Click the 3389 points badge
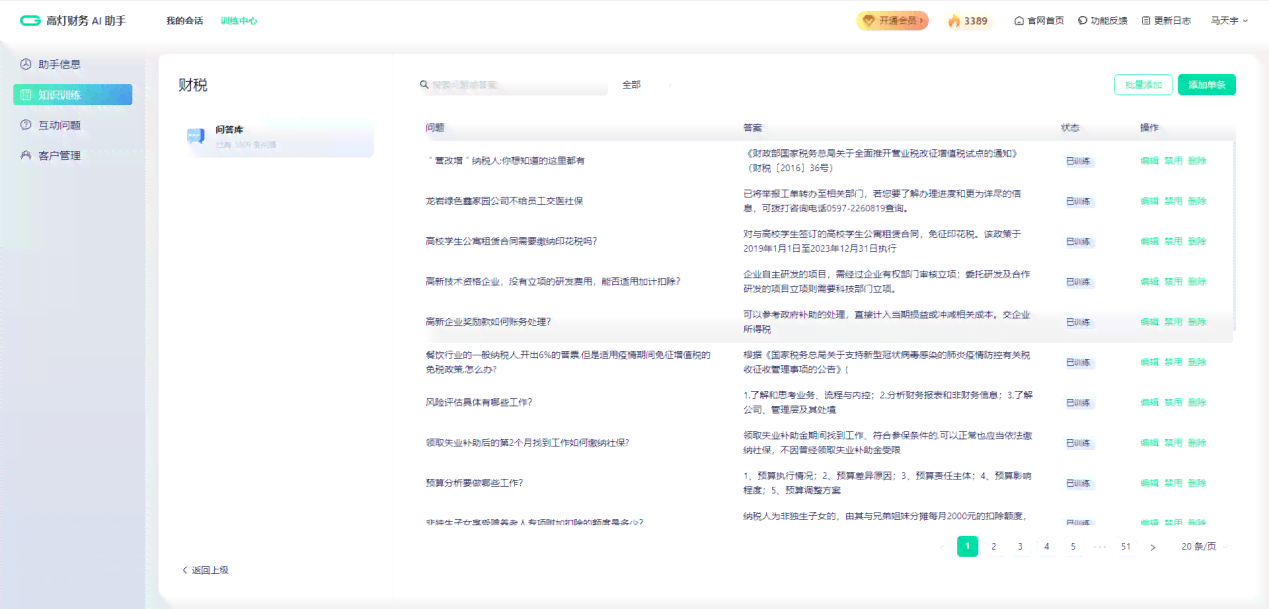This screenshot has height=609, width=1269. [x=967, y=20]
